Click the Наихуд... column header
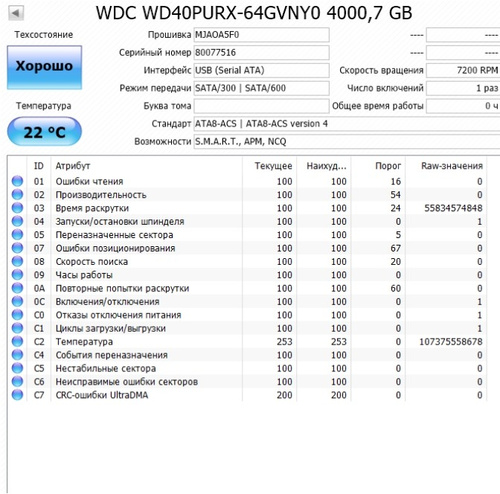Viewport: 500px width, 494px height. click(x=324, y=166)
